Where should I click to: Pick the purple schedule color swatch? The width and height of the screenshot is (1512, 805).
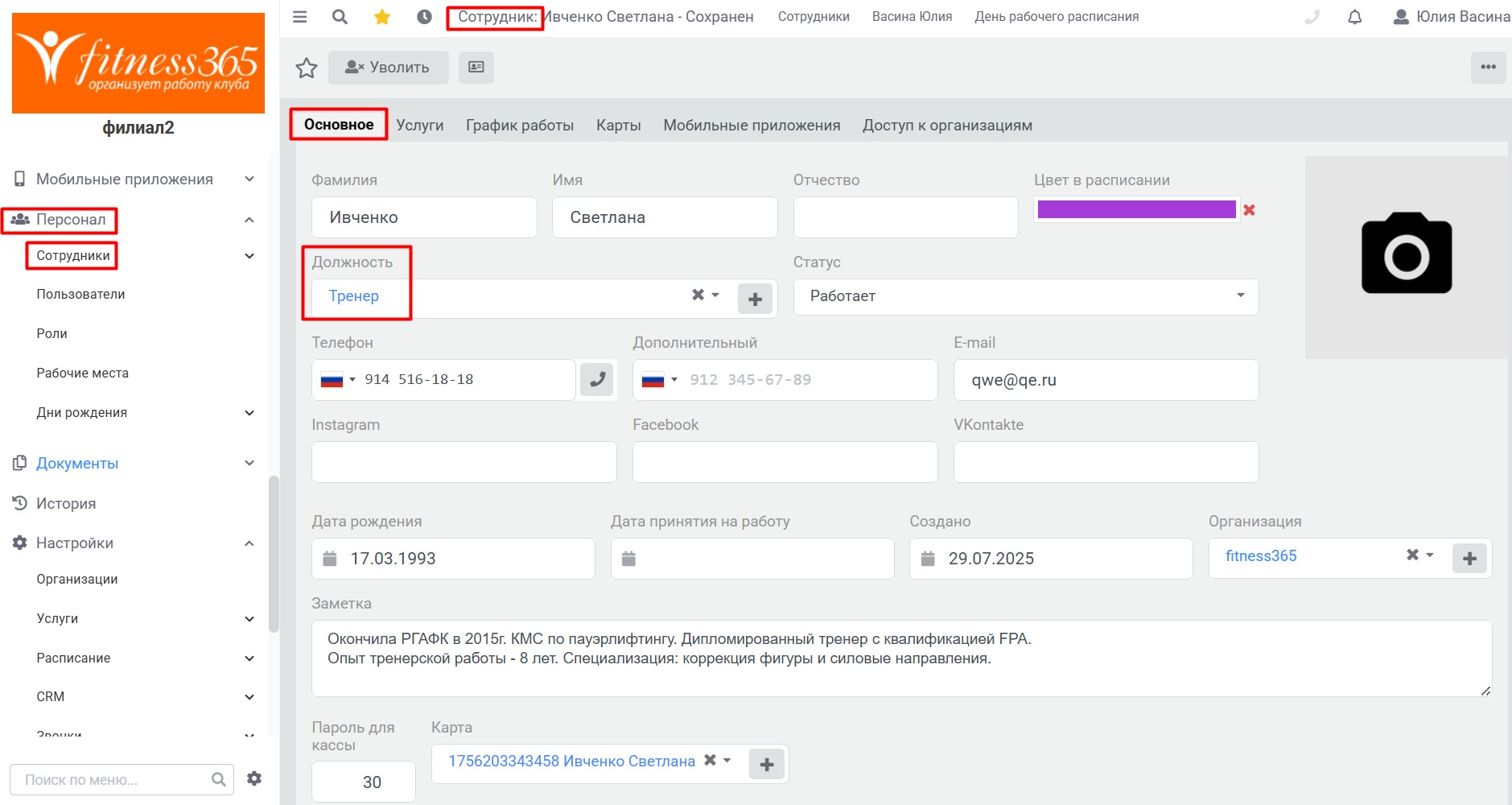[x=1136, y=209]
